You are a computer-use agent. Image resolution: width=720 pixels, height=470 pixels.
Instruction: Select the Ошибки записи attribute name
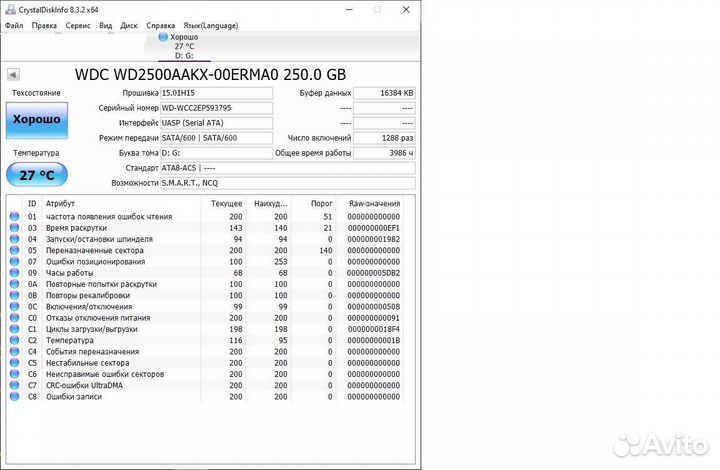(x=73, y=396)
